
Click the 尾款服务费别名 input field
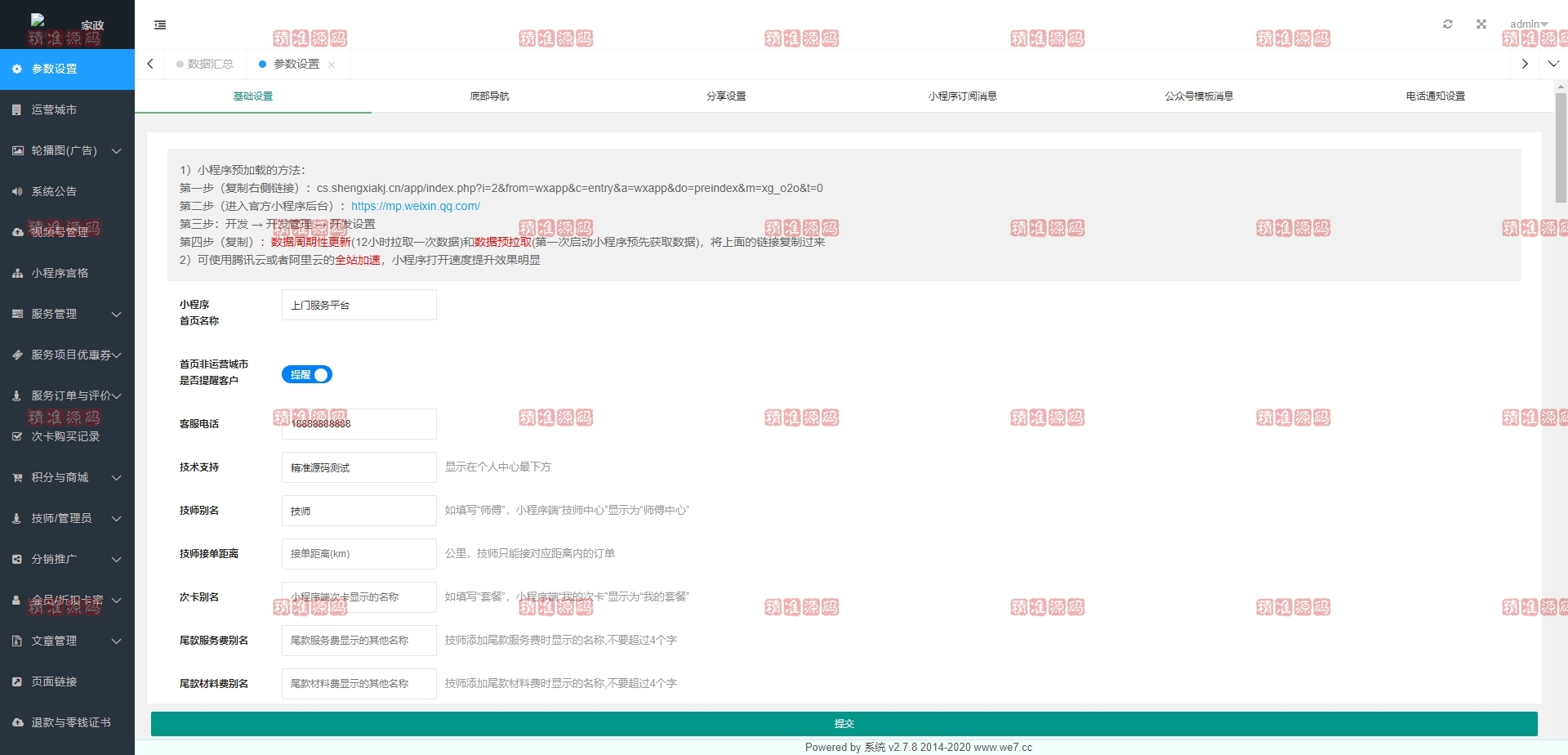click(359, 641)
